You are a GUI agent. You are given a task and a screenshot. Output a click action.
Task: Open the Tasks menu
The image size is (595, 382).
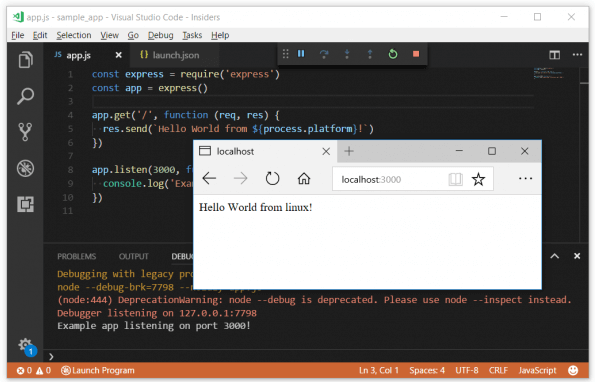tap(192, 35)
